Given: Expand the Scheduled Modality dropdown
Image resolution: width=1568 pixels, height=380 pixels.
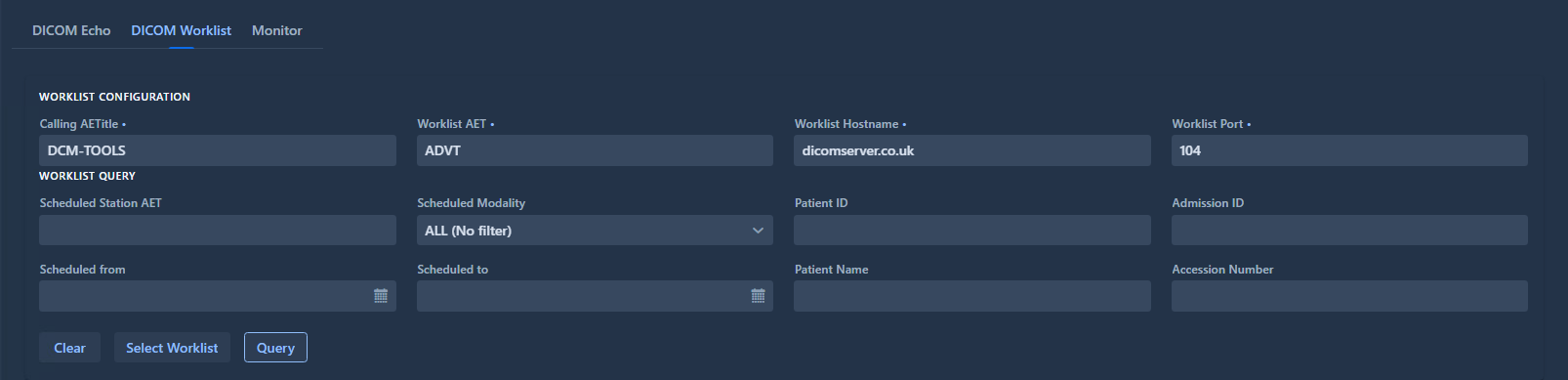Looking at the screenshot, I should [x=595, y=231].
